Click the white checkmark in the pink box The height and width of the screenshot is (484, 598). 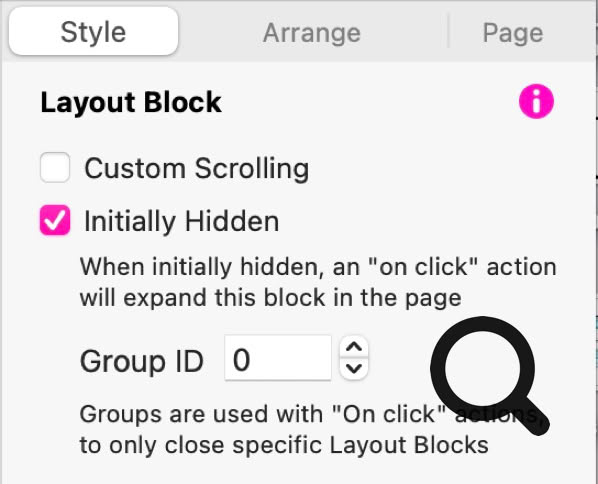point(55,220)
